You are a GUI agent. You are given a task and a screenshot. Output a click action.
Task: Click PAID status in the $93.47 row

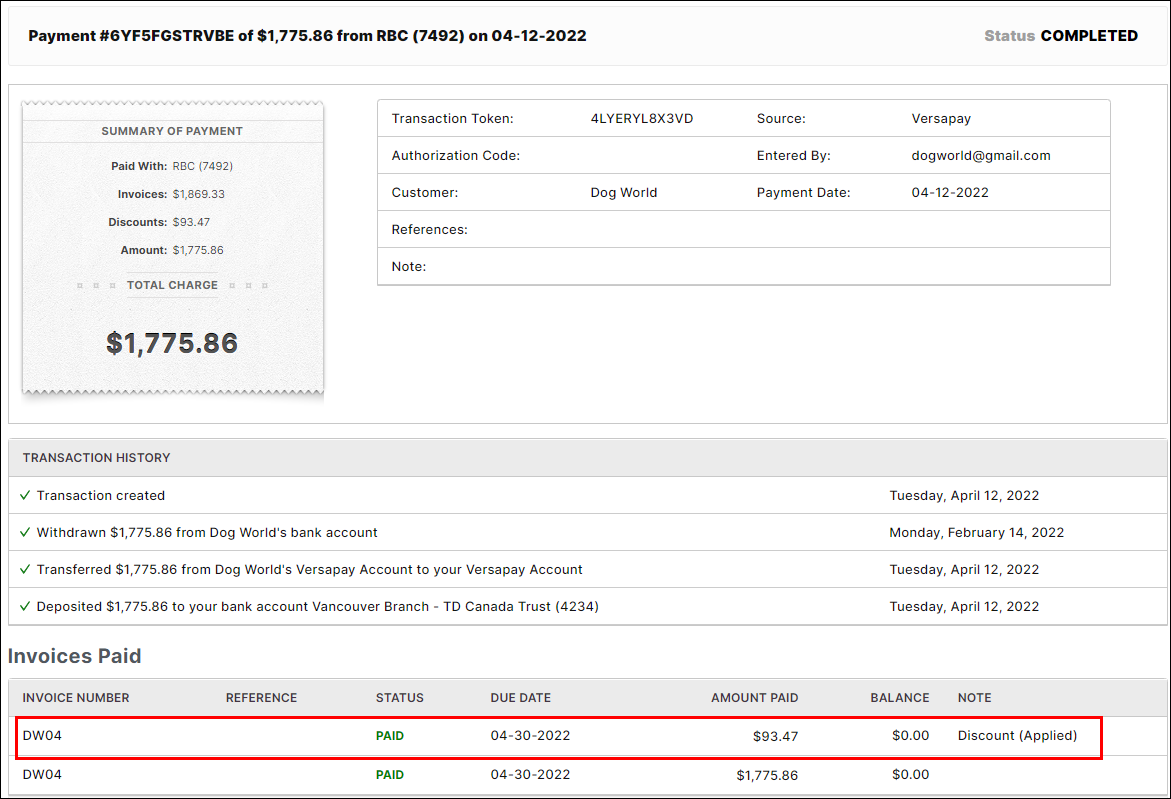[390, 736]
